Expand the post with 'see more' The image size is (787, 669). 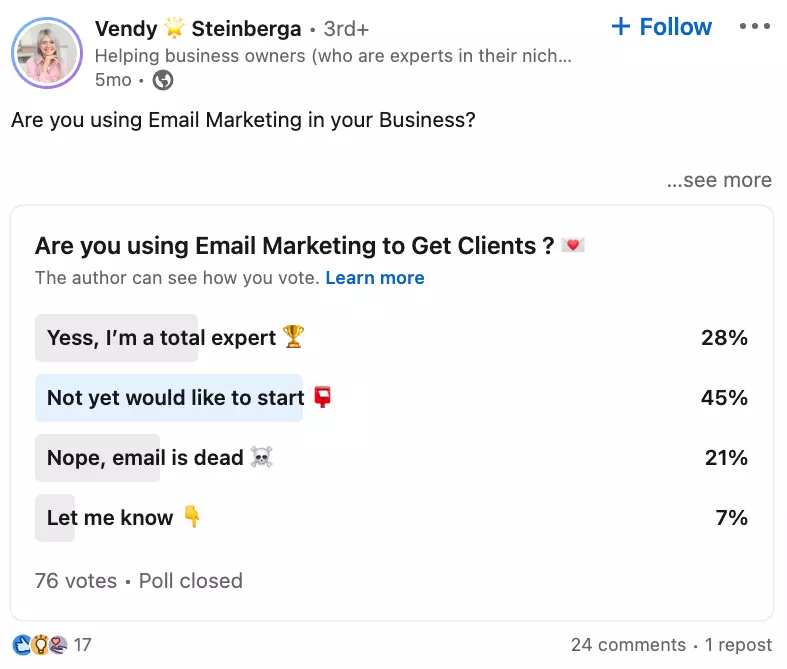point(719,180)
